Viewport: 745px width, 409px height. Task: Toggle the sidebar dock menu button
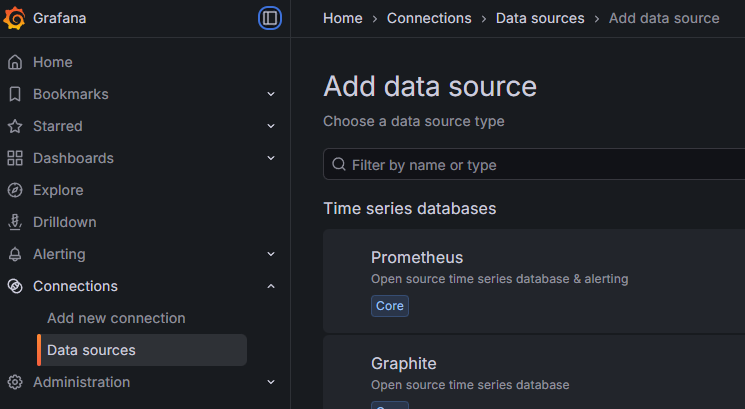click(270, 18)
